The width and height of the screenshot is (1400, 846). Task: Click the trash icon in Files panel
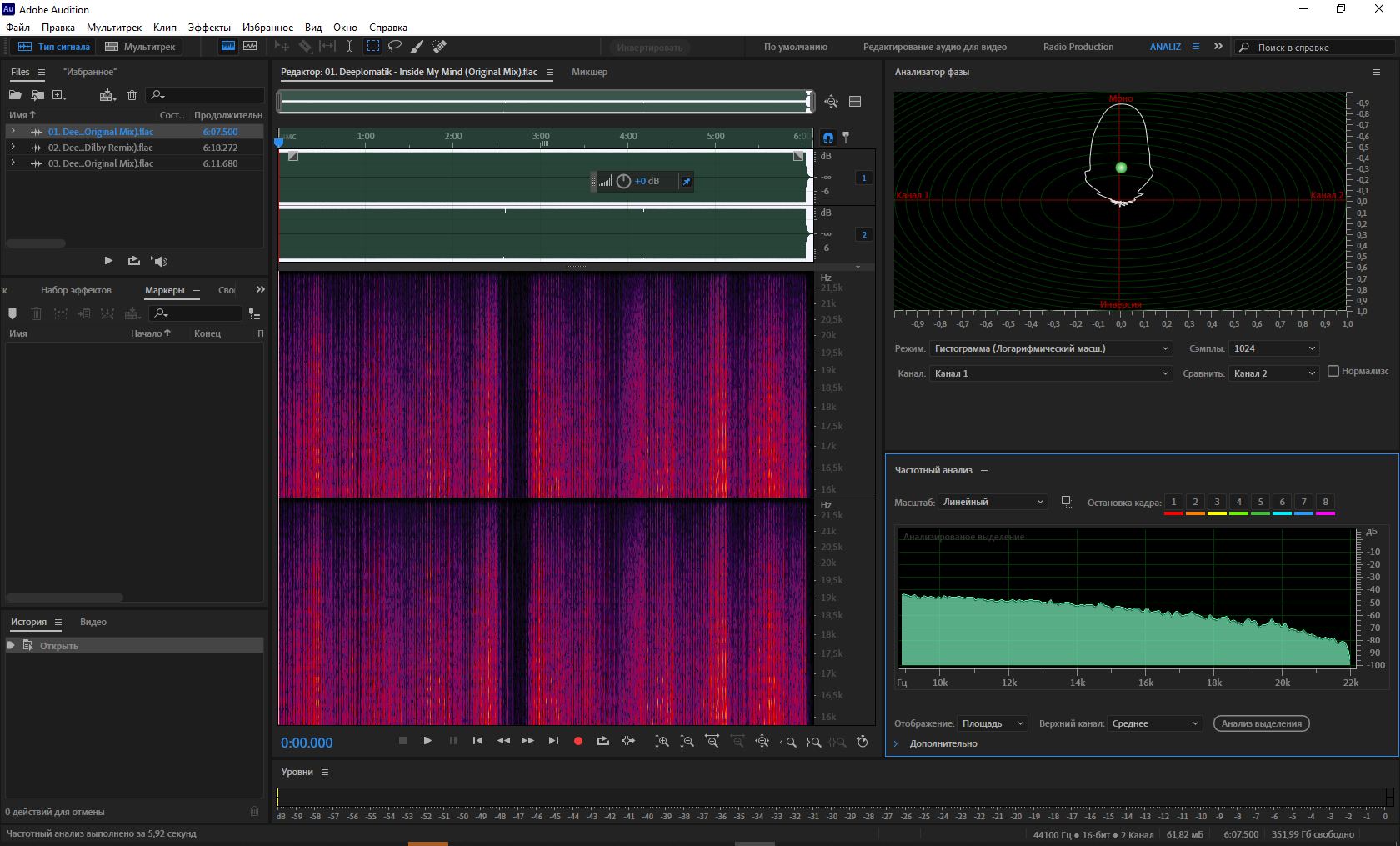[132, 95]
